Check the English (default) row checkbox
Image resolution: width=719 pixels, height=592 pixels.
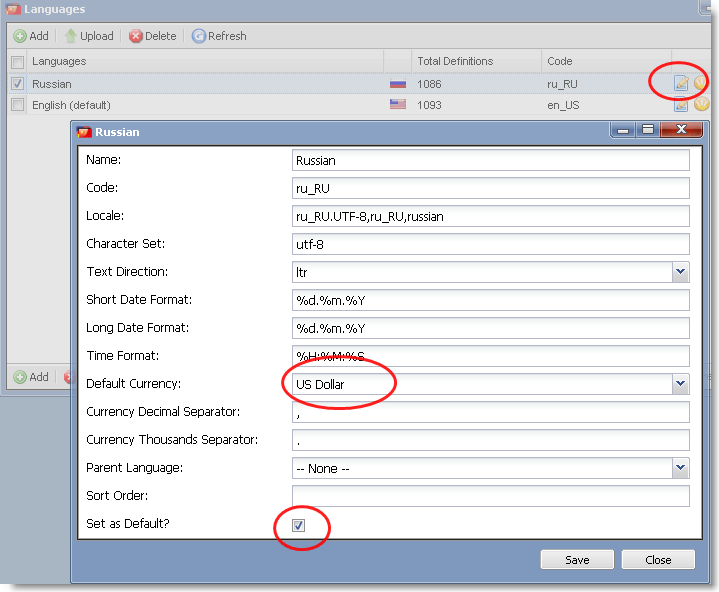(17, 105)
